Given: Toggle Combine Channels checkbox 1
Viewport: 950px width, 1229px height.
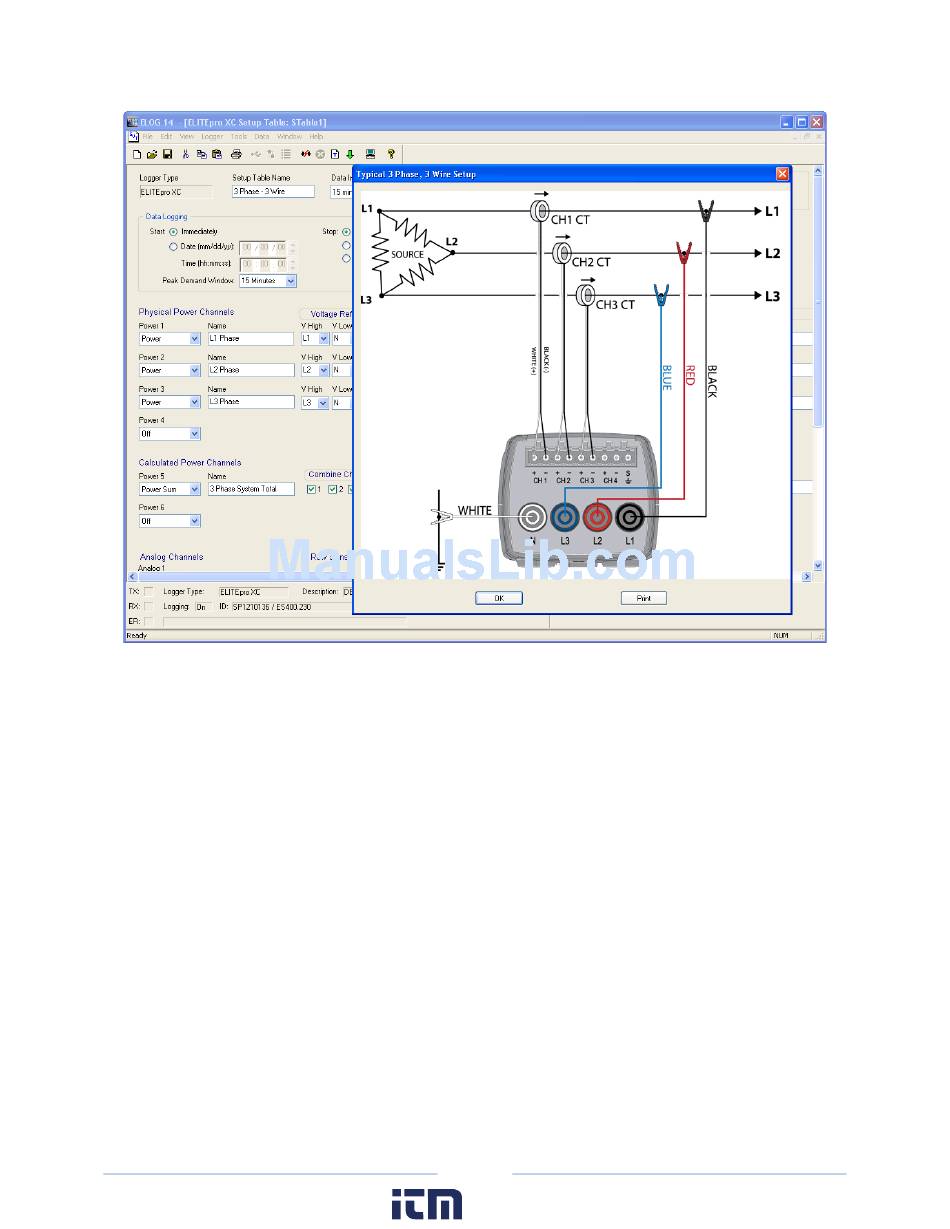Looking at the screenshot, I should [311, 489].
